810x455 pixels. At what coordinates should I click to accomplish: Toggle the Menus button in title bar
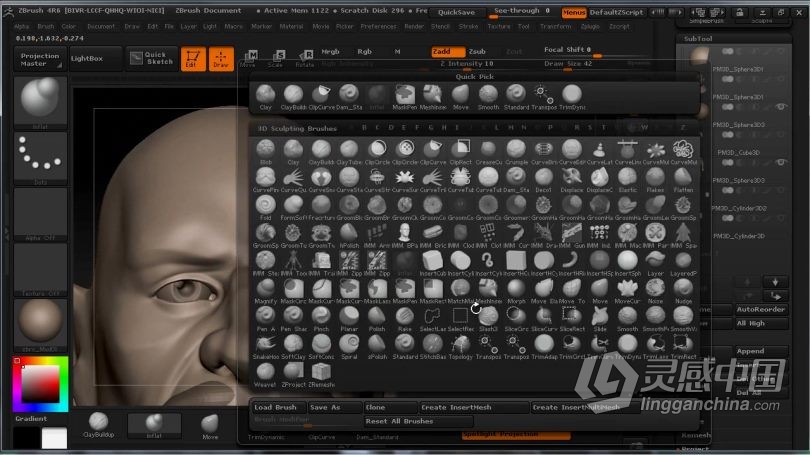pyautogui.click(x=573, y=12)
